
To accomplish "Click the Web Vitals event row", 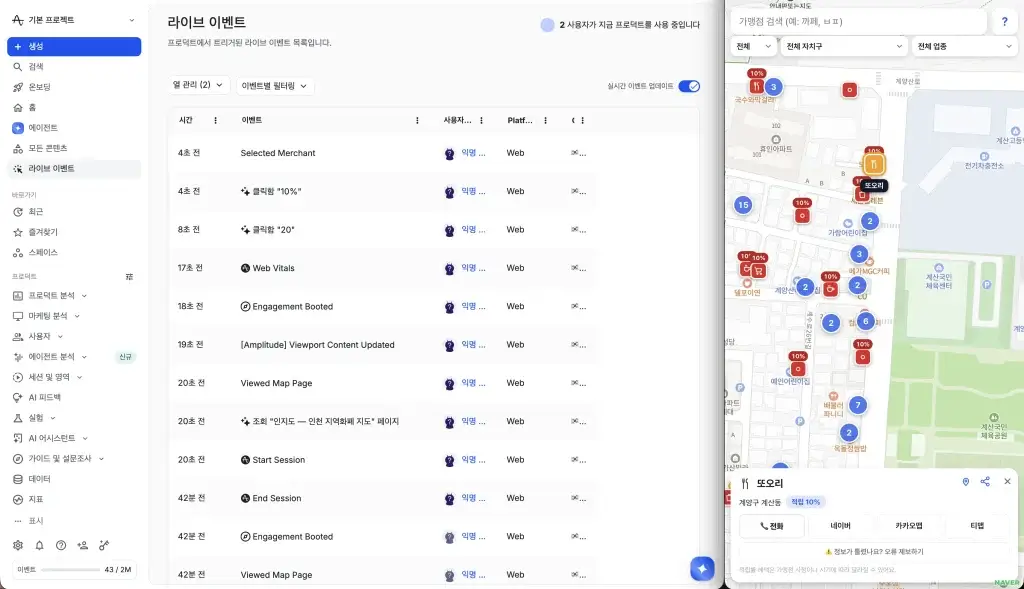I will tap(381, 268).
